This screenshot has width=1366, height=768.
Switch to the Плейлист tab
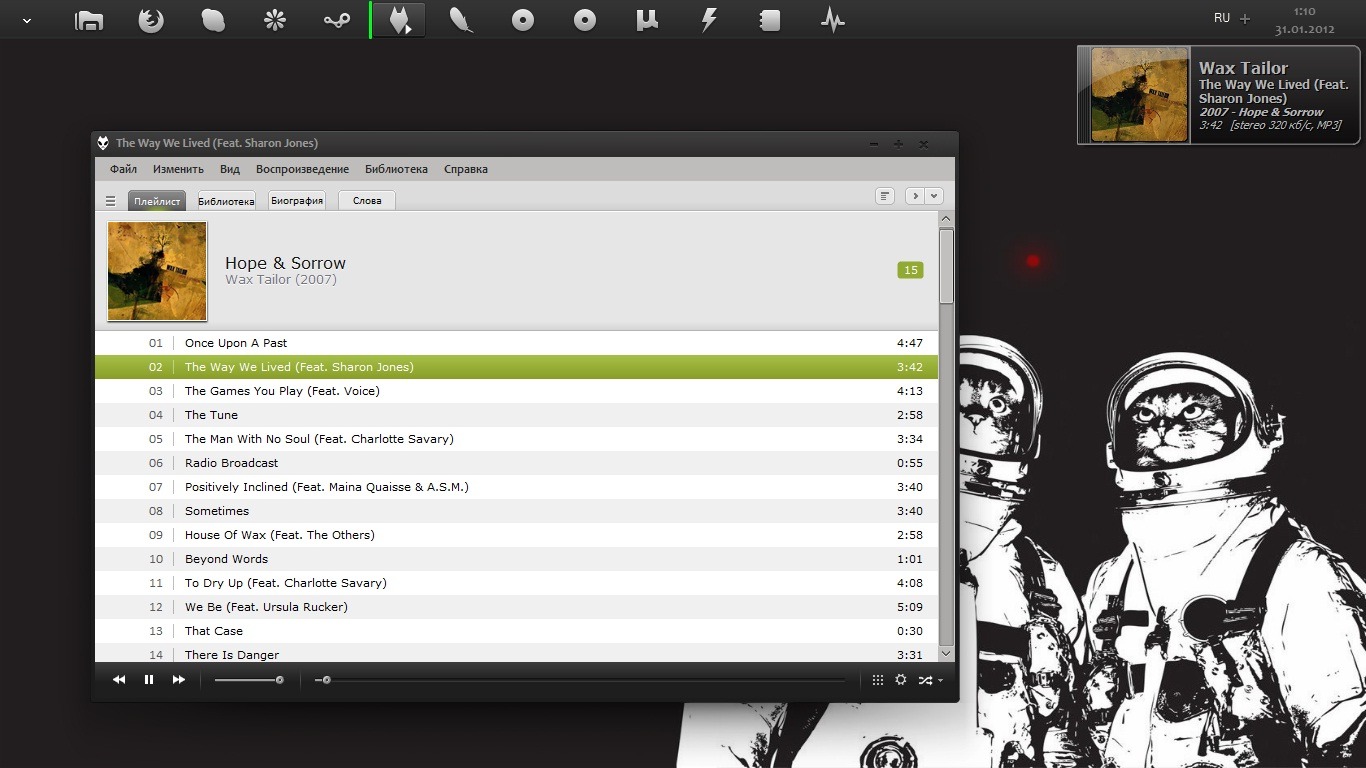[x=157, y=201]
